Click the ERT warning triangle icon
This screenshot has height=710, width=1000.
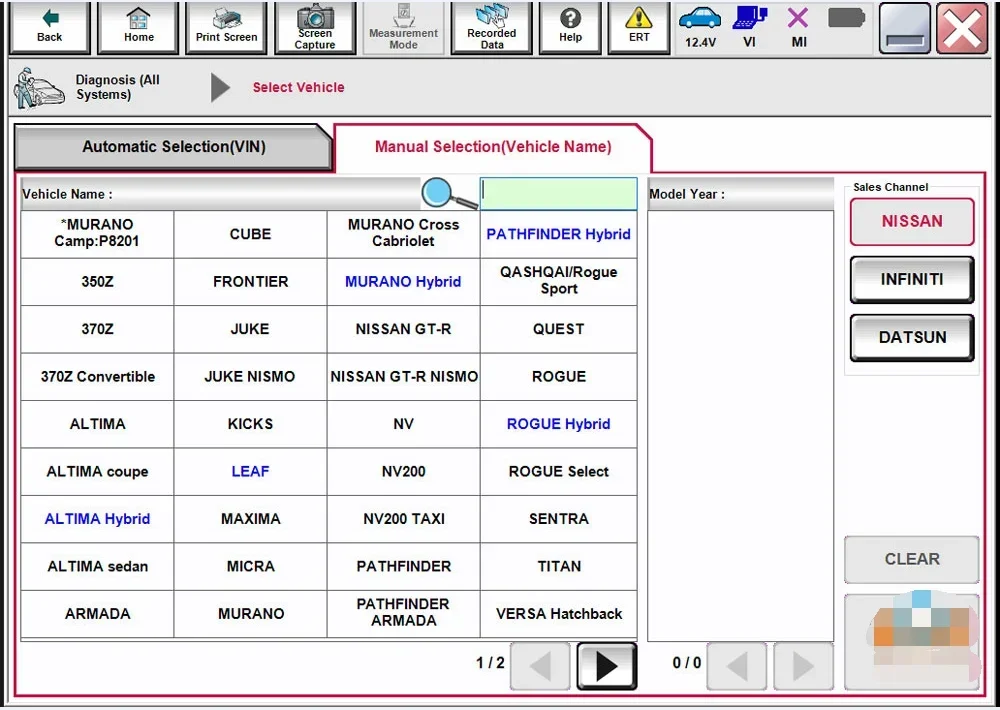[x=639, y=27]
